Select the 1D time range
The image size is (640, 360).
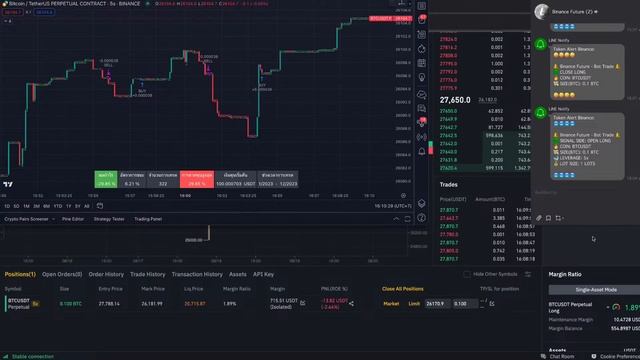coord(7,206)
